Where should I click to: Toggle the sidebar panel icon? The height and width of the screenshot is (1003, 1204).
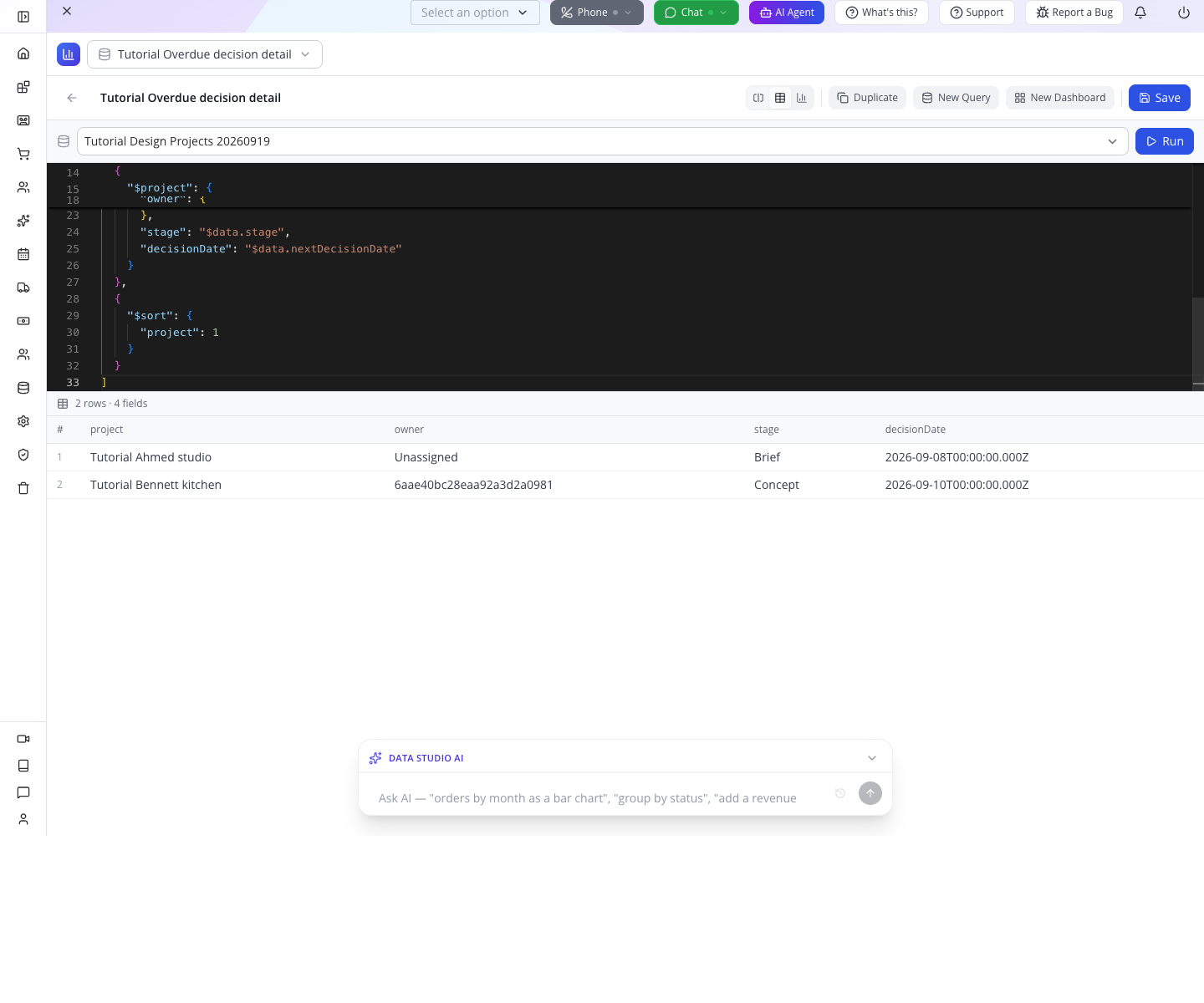[23, 17]
